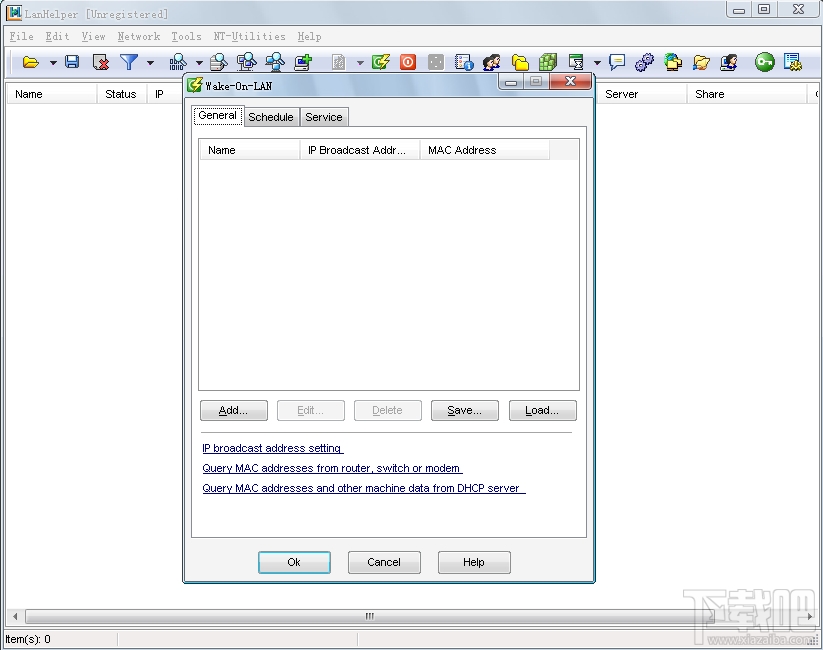The width and height of the screenshot is (823, 650).
Task: Expand the hourglass icon dropdown arrow
Action: (595, 62)
